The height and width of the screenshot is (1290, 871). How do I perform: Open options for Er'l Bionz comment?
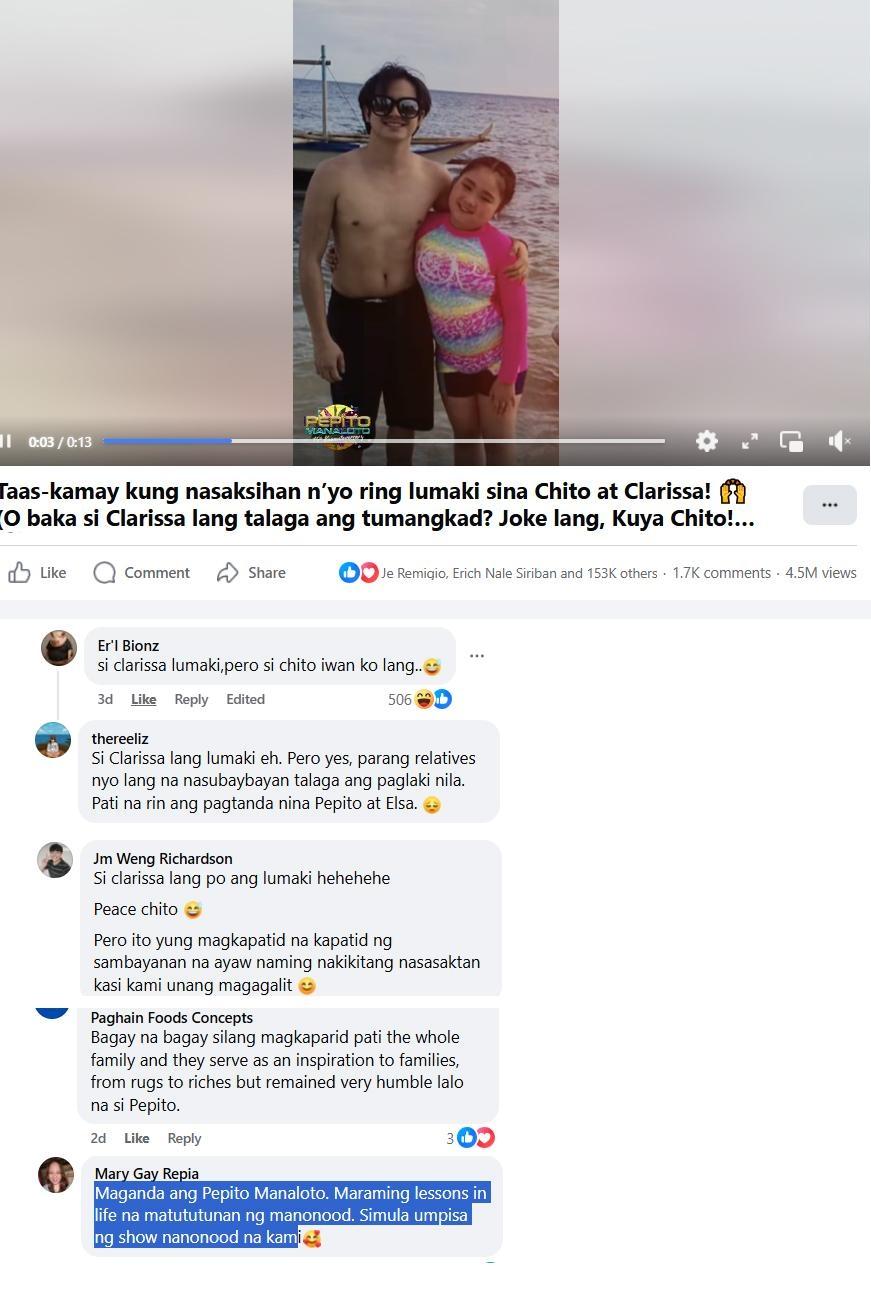(477, 656)
